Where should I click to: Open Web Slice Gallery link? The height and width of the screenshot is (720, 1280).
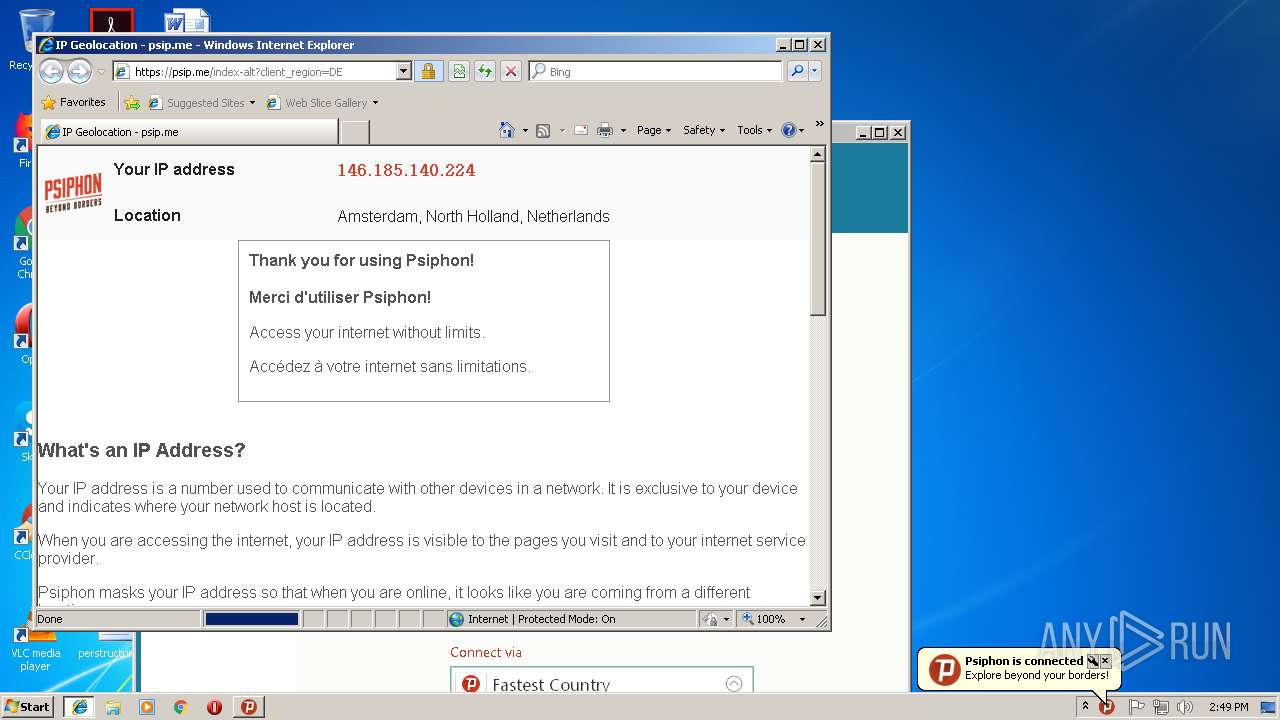(318, 102)
